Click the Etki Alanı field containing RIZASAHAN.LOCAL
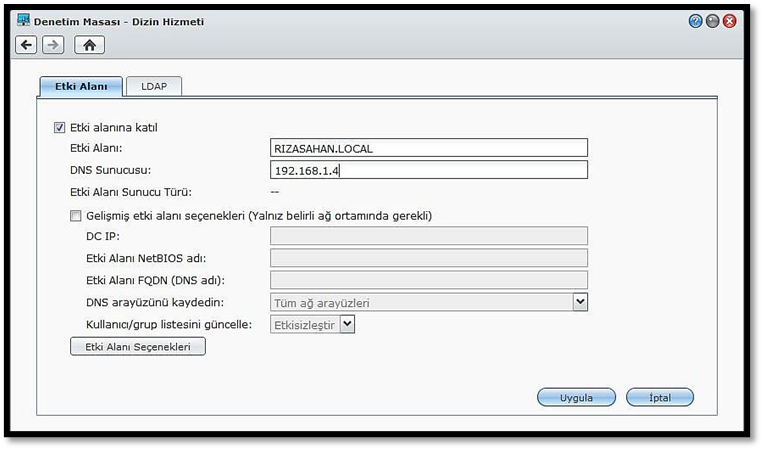Image resolution: width=763 pixels, height=450 pixels. click(x=428, y=148)
